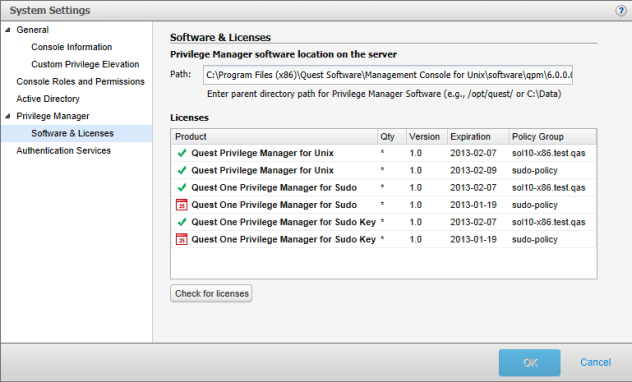Open the help question mark icon
This screenshot has height=382, width=632.
621,11
